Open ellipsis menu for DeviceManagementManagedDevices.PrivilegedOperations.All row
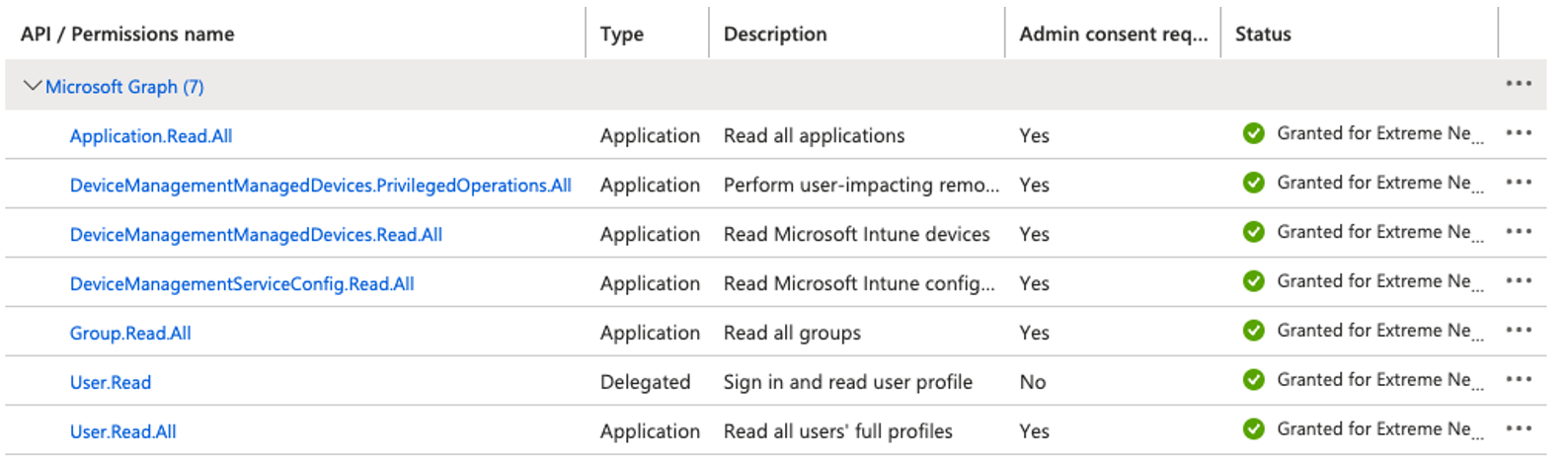The image size is (1568, 459). tap(1518, 183)
